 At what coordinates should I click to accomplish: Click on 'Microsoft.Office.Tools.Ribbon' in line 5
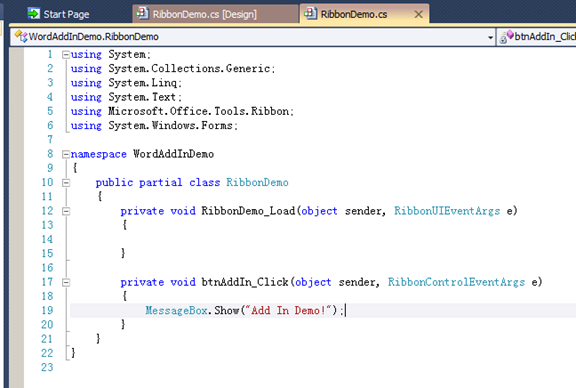coord(198,111)
